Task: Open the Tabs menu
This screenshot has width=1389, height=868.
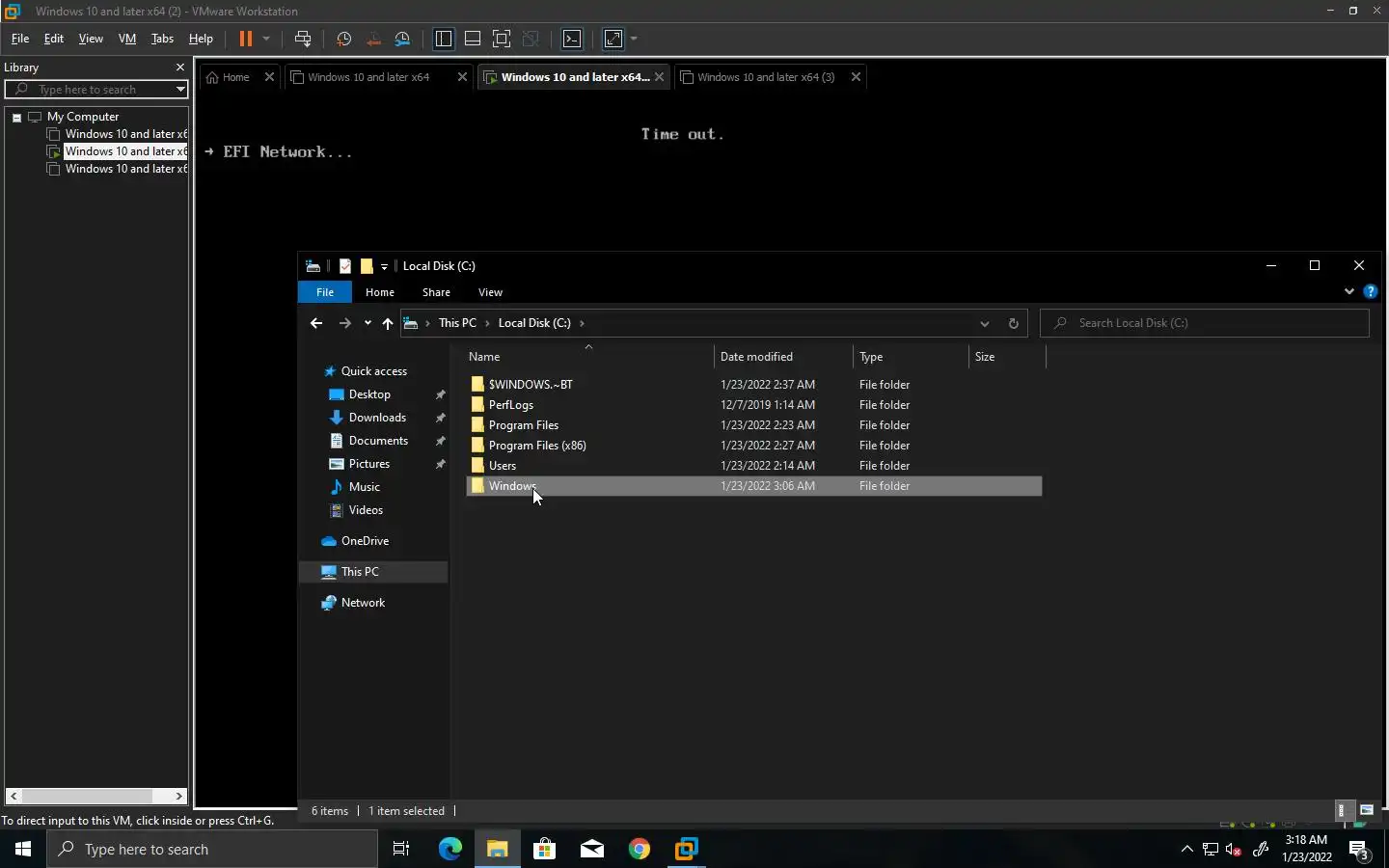Action: 162,39
